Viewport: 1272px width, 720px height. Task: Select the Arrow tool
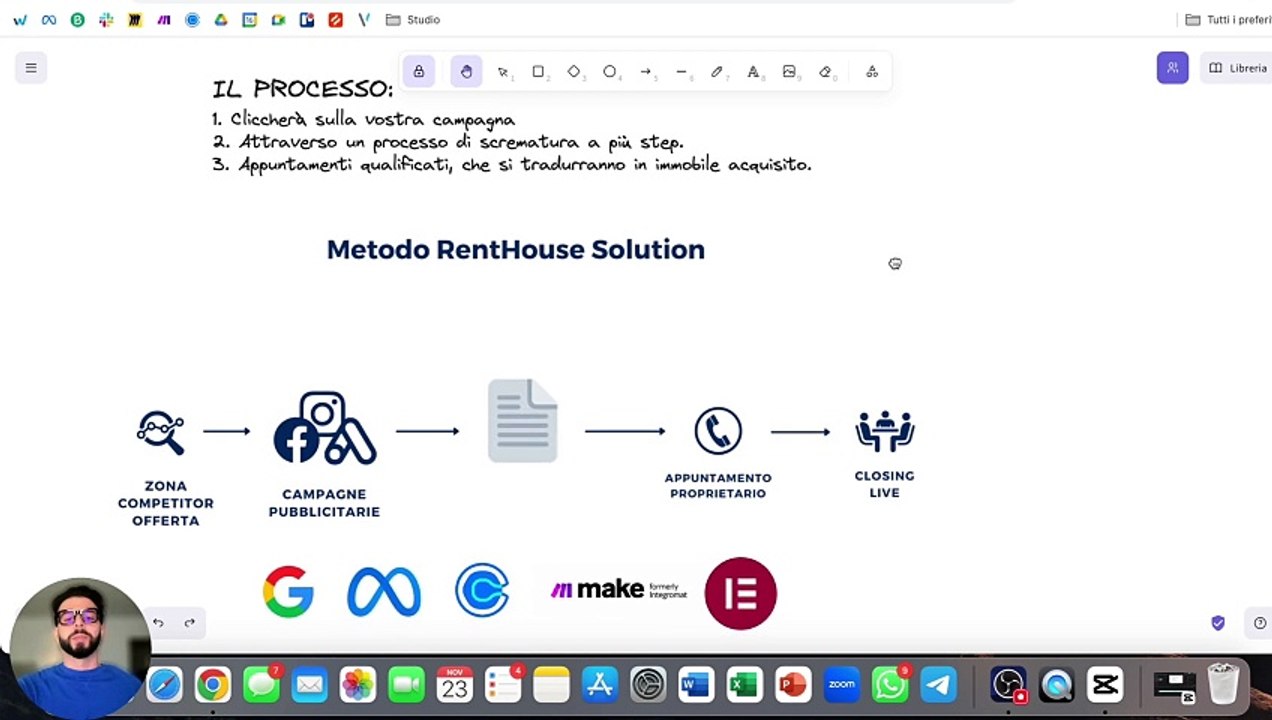646,72
